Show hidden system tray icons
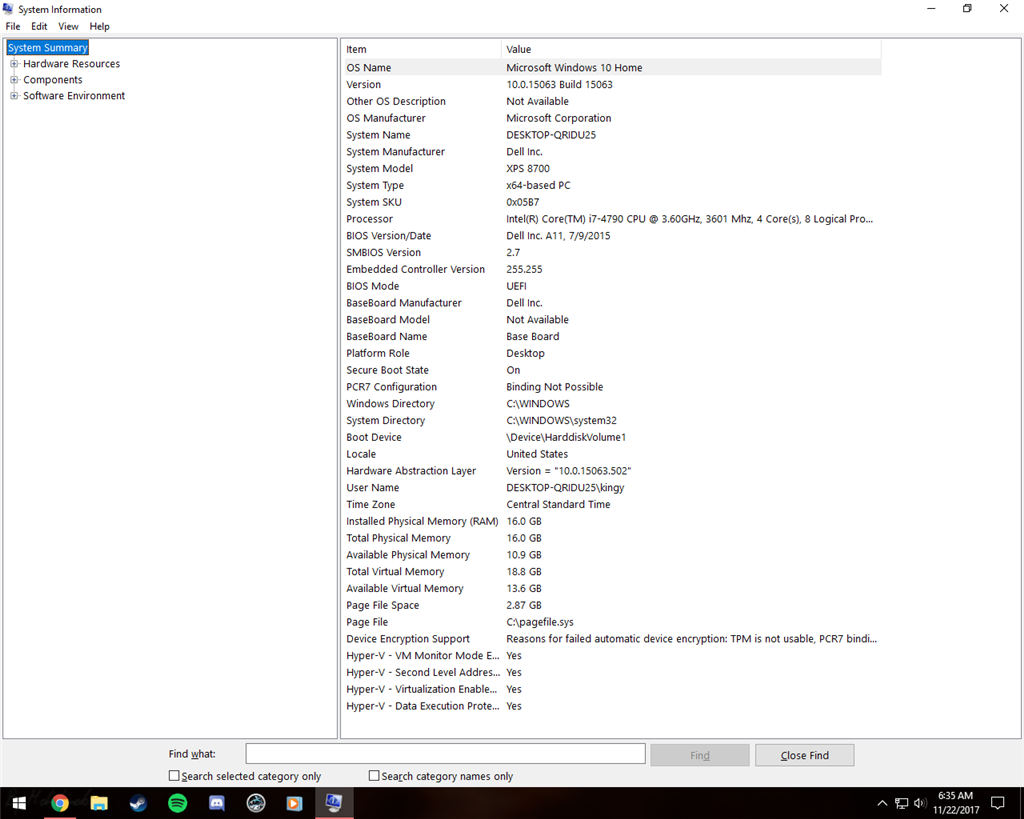This screenshot has width=1024, height=819. coord(882,803)
